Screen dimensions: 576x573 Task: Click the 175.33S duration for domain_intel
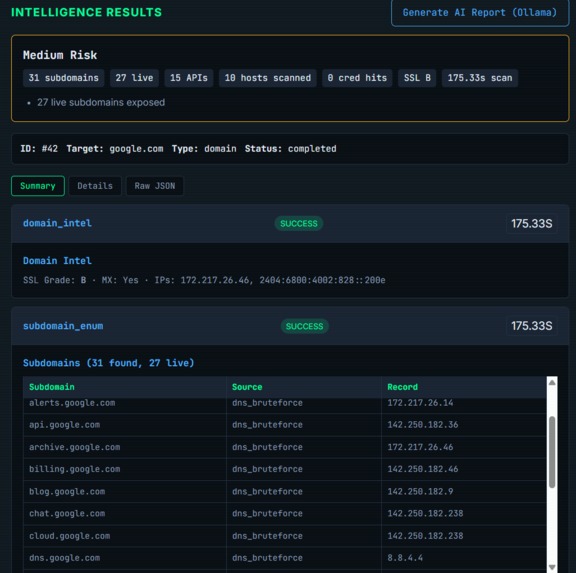coord(532,223)
